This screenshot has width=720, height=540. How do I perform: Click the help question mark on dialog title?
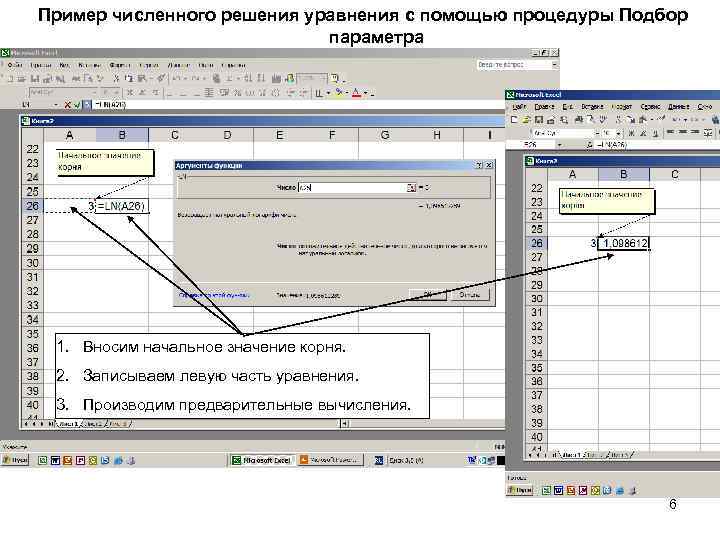[479, 165]
